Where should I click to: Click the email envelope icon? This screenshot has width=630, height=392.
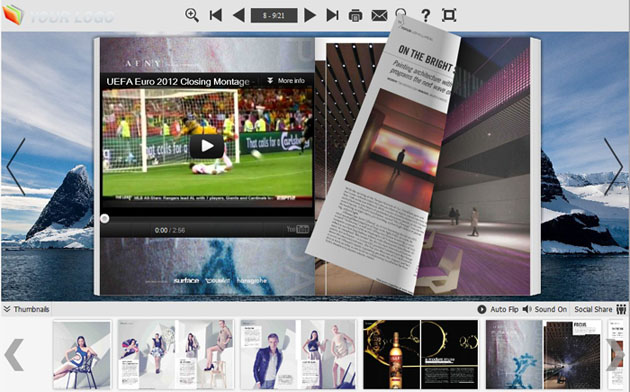click(x=379, y=16)
